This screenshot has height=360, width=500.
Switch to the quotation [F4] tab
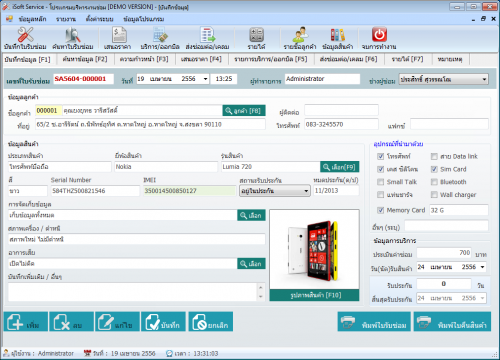[201, 59]
